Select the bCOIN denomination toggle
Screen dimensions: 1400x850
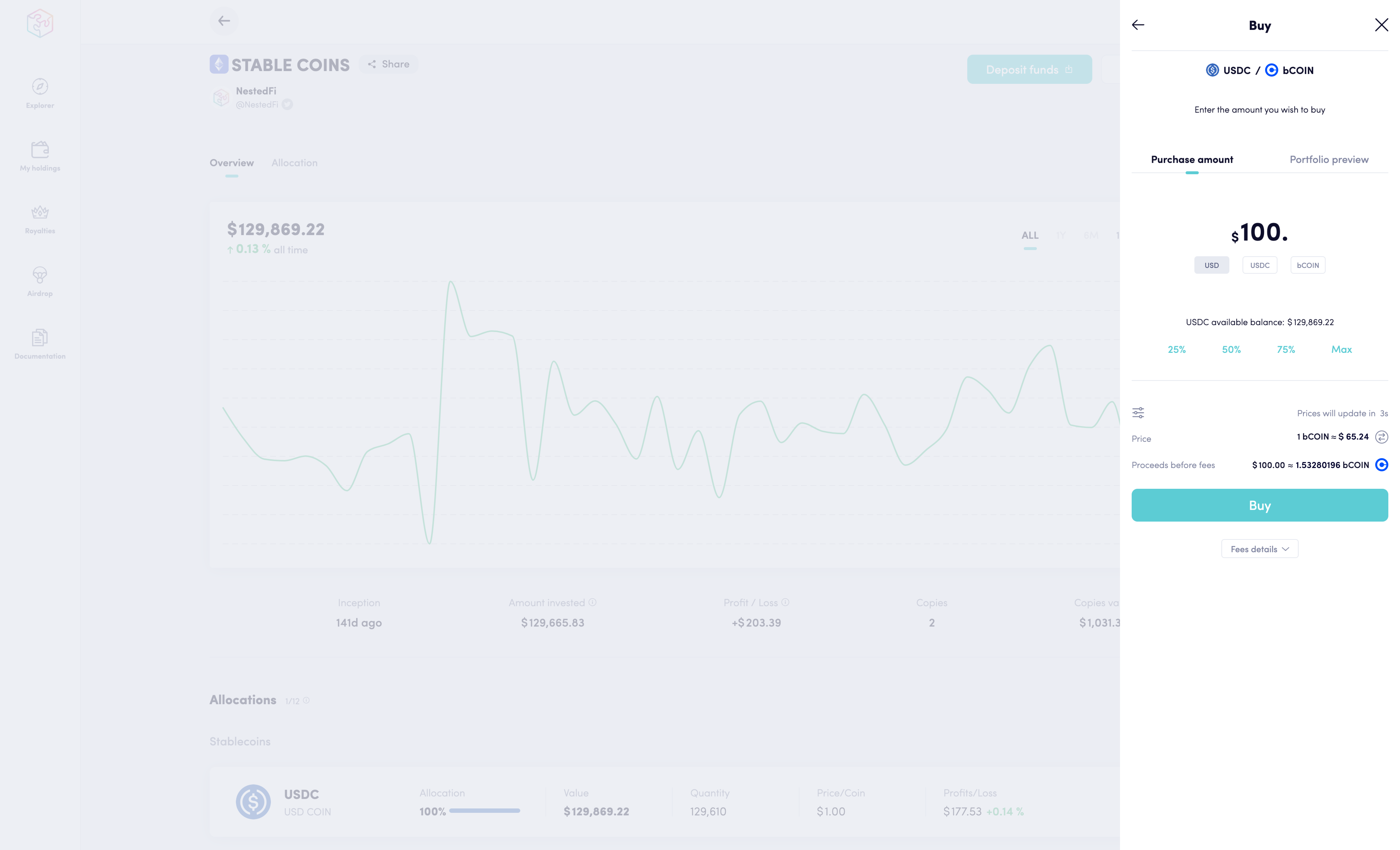1308,265
